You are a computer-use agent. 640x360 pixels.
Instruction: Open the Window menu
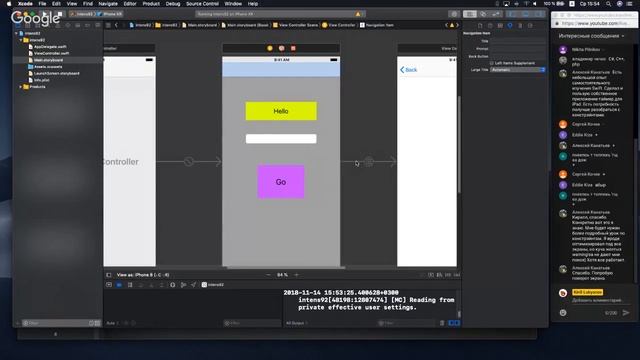click(x=233, y=4)
